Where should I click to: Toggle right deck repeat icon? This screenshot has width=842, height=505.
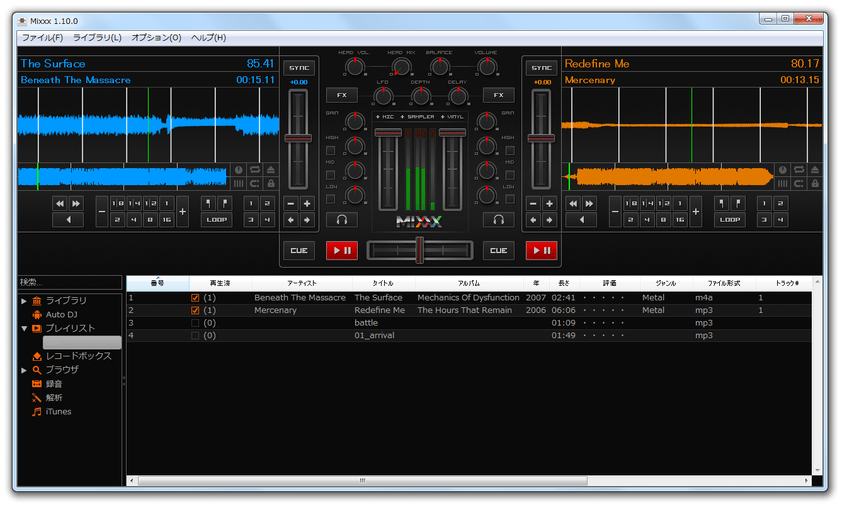click(x=799, y=170)
